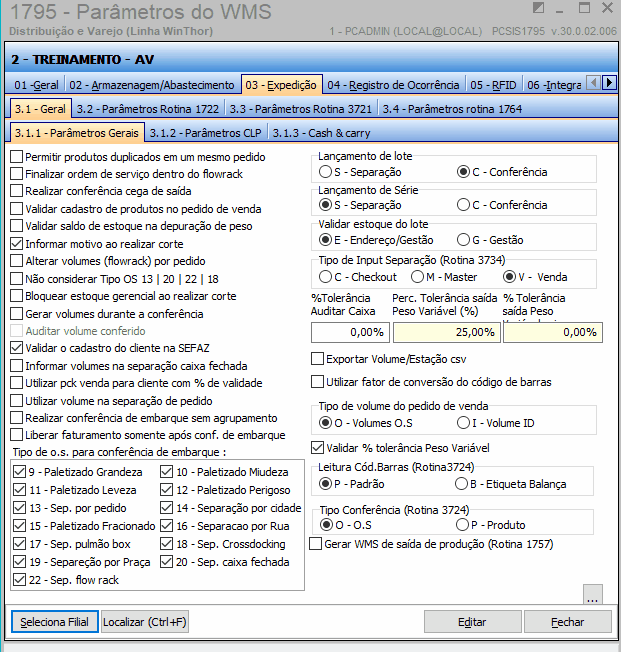The width and height of the screenshot is (621, 652).
Task: Select S - Separação under Lançamento de lote
Action: (325, 172)
